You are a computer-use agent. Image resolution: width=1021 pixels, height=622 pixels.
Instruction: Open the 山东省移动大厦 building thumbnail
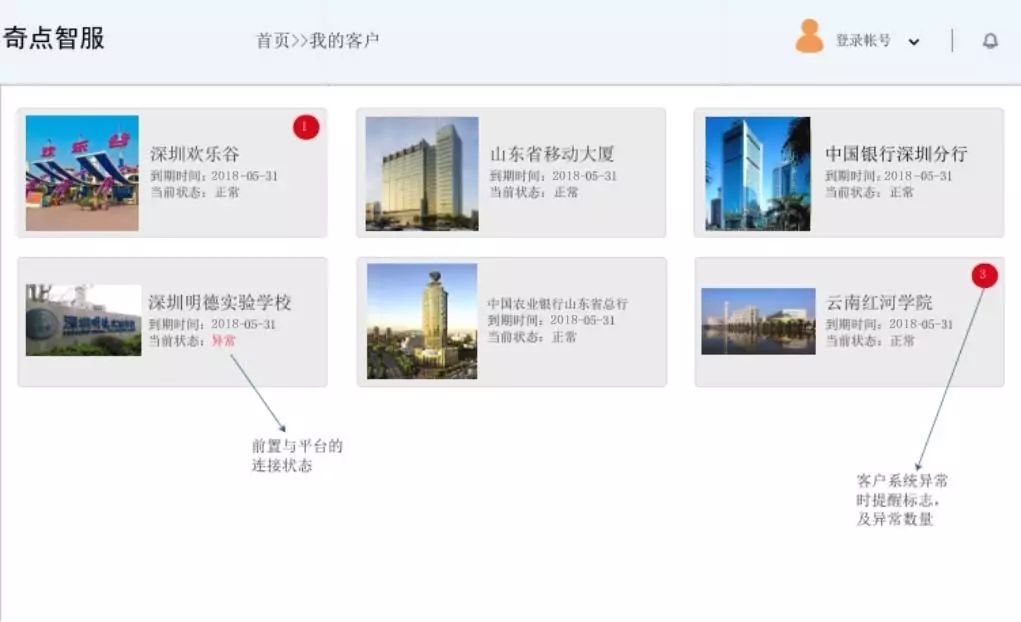click(421, 173)
